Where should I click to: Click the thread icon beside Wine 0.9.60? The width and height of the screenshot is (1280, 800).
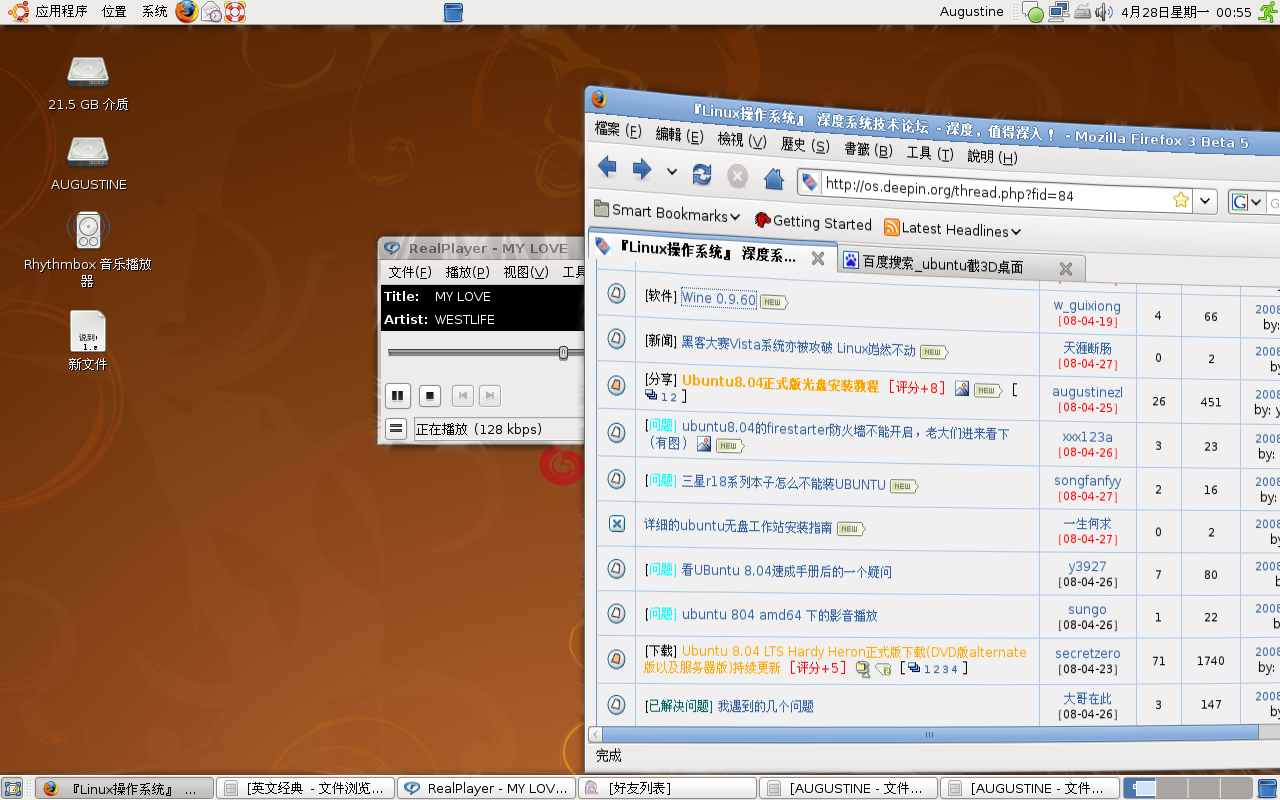(x=616, y=294)
